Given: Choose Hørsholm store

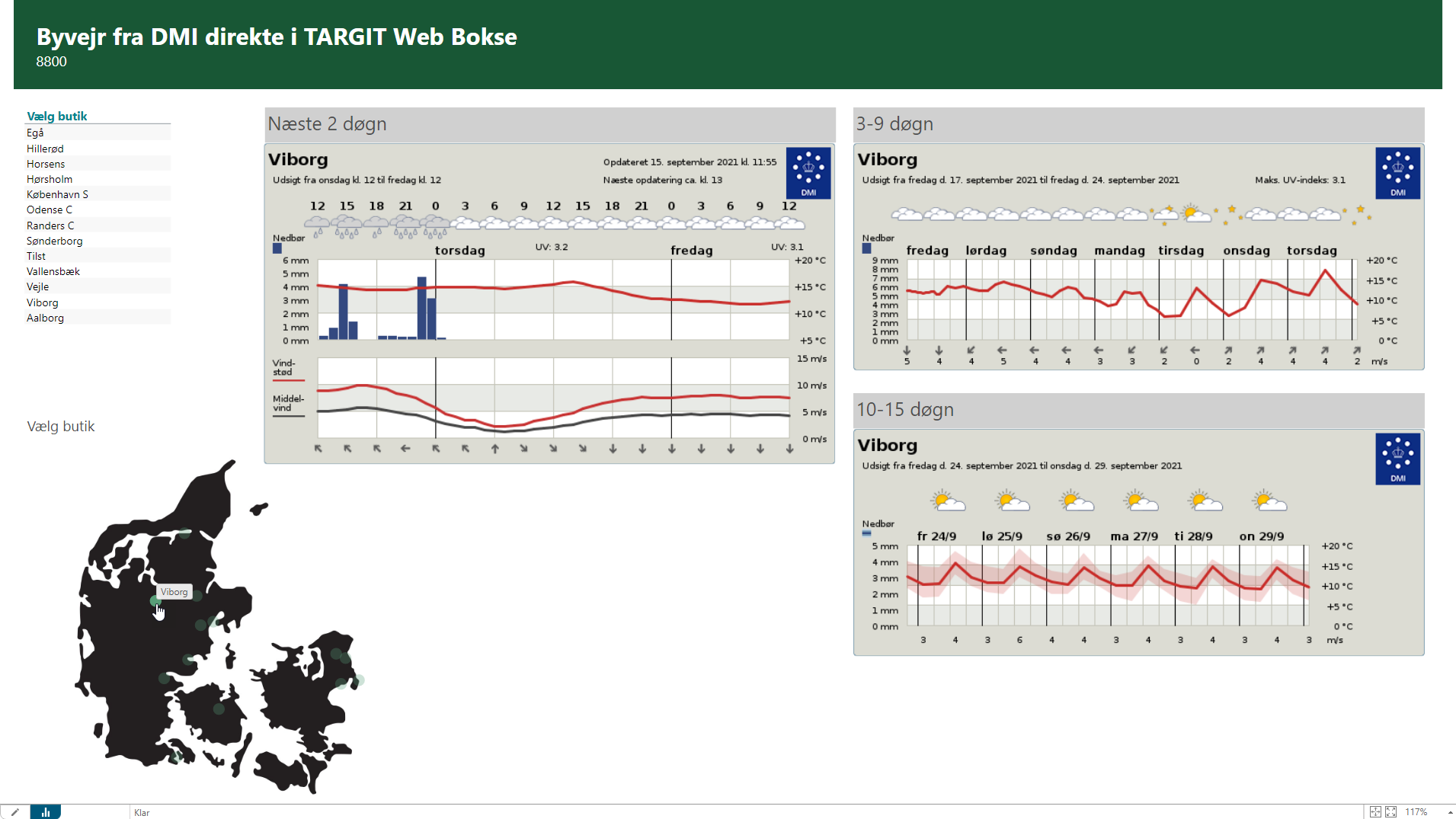Looking at the screenshot, I should [x=50, y=179].
